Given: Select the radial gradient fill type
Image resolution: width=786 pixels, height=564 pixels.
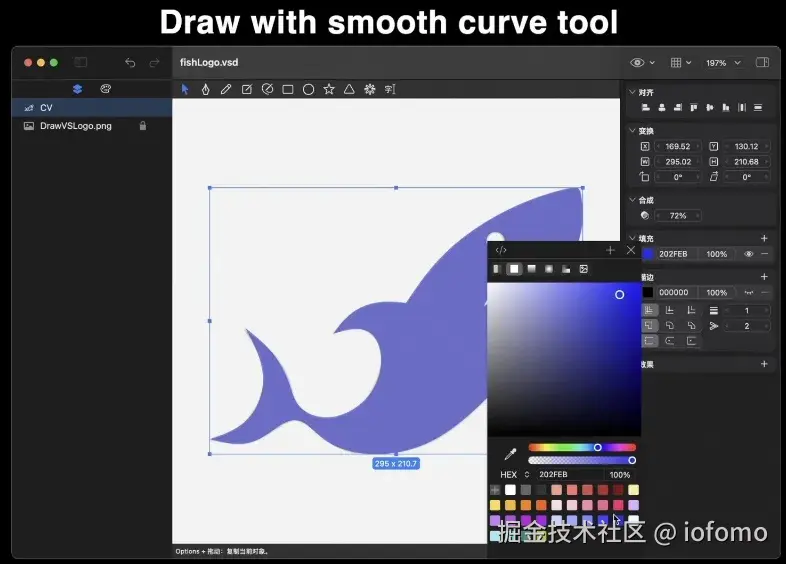Looking at the screenshot, I should click(x=549, y=269).
